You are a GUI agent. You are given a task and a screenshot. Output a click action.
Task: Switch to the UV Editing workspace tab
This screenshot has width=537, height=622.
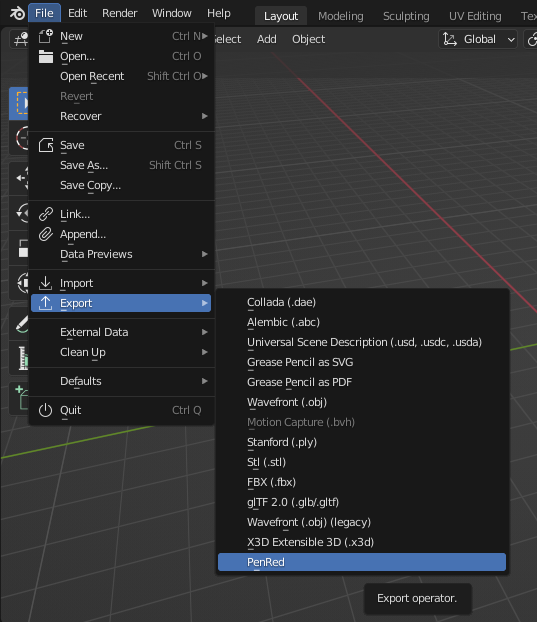[x=475, y=16]
